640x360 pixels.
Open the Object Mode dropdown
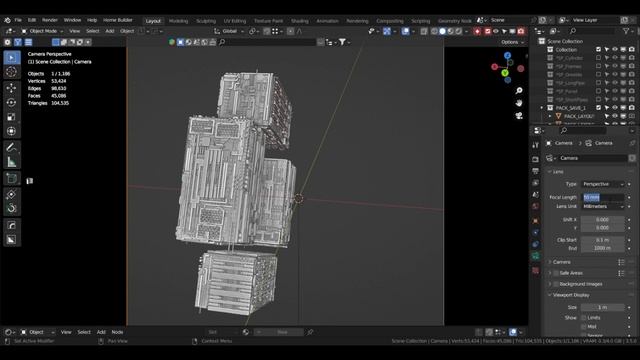tap(42, 31)
